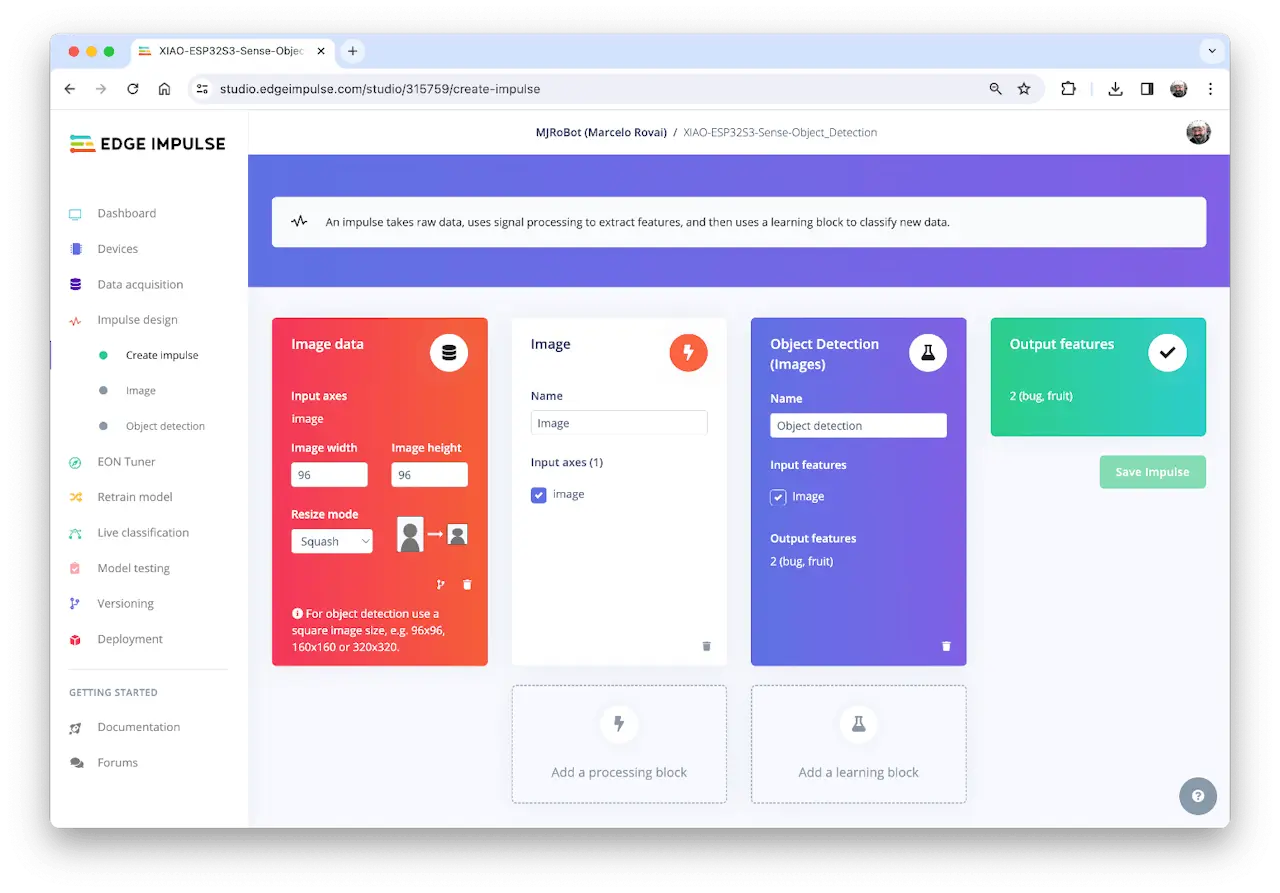Remove the Image processing block with trash icon
1280x893 pixels.
[x=706, y=646]
